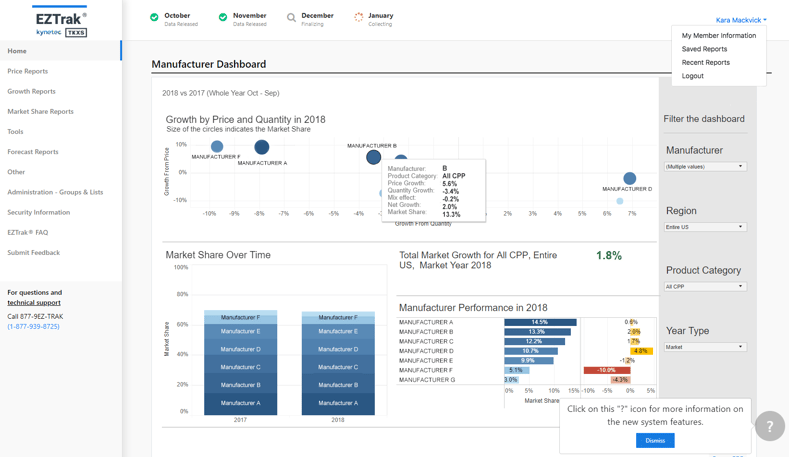Click the 10.7% market share bar
The image size is (789, 457).
pyautogui.click(x=531, y=351)
